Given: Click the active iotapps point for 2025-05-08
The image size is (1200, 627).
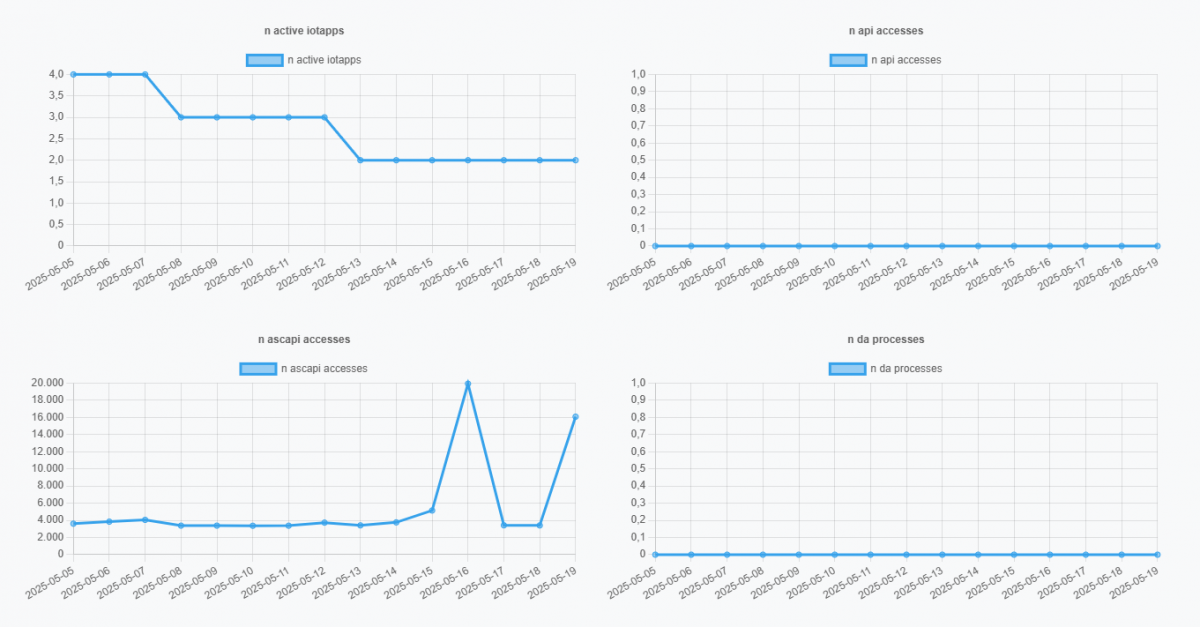Looking at the screenshot, I should point(181,117).
